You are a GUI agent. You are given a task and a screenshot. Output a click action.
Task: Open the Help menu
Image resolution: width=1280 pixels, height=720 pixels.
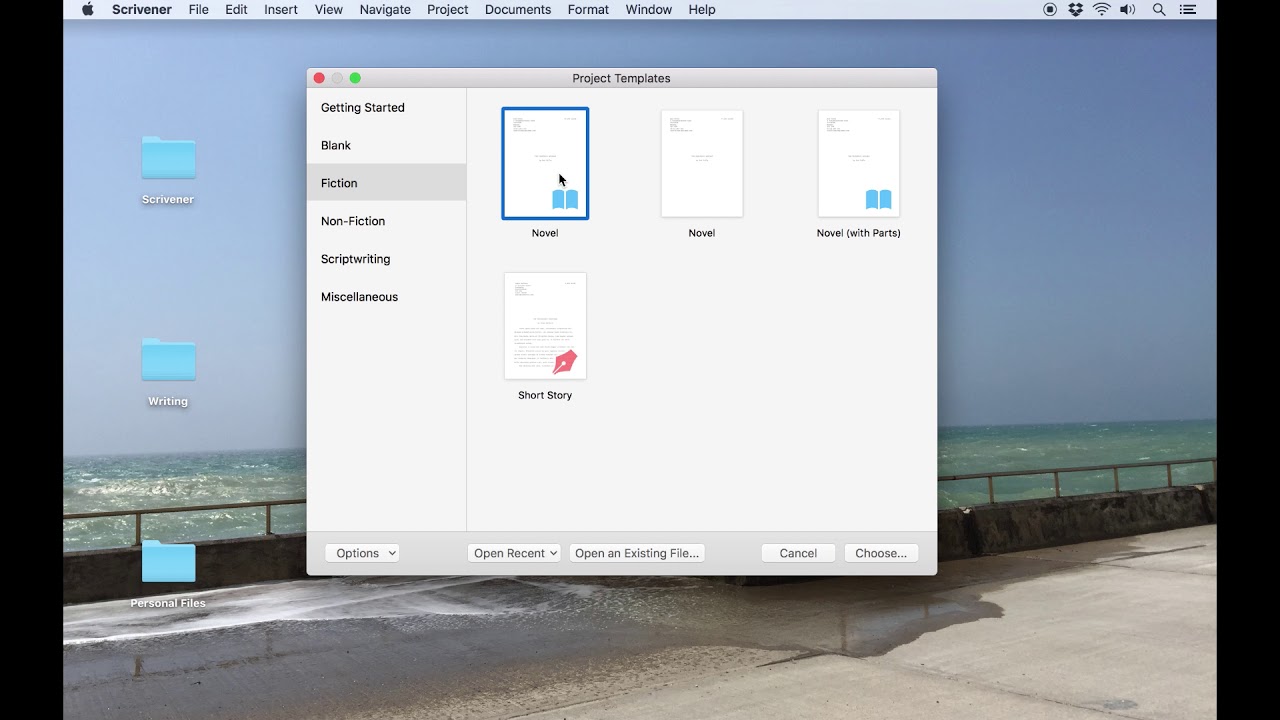tap(702, 9)
